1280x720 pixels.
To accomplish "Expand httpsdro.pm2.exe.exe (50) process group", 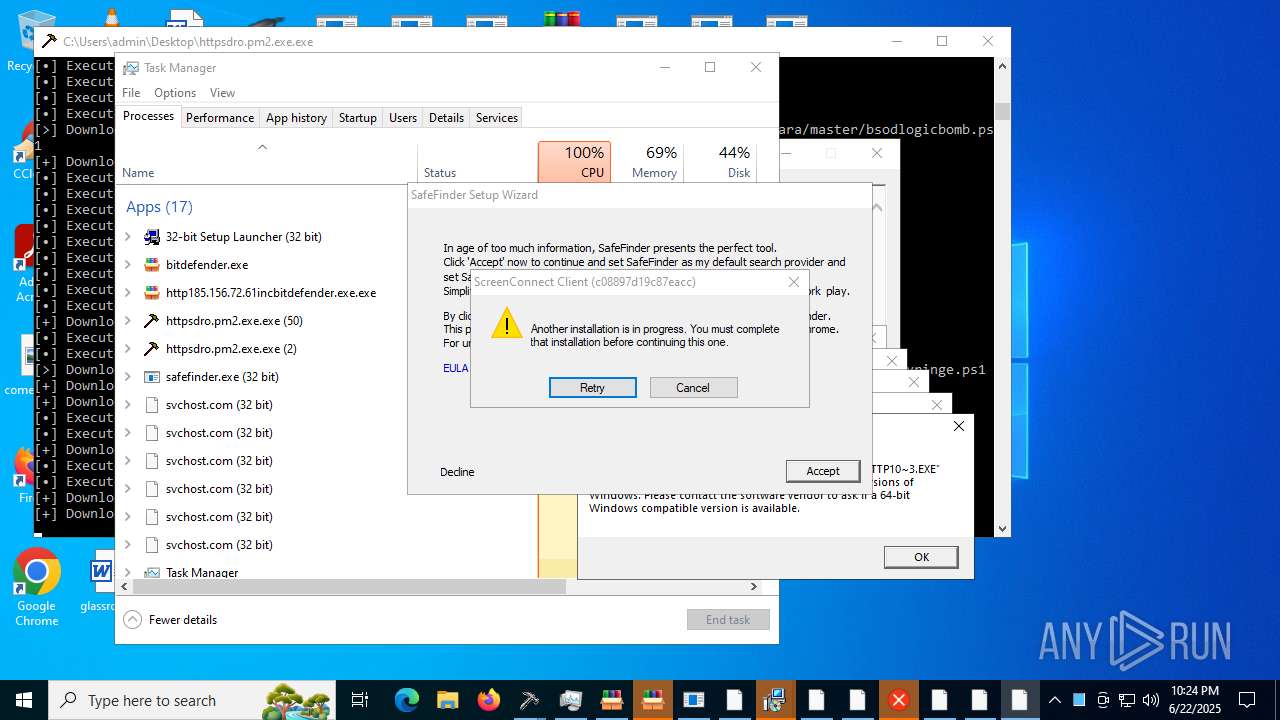I will click(x=127, y=321).
